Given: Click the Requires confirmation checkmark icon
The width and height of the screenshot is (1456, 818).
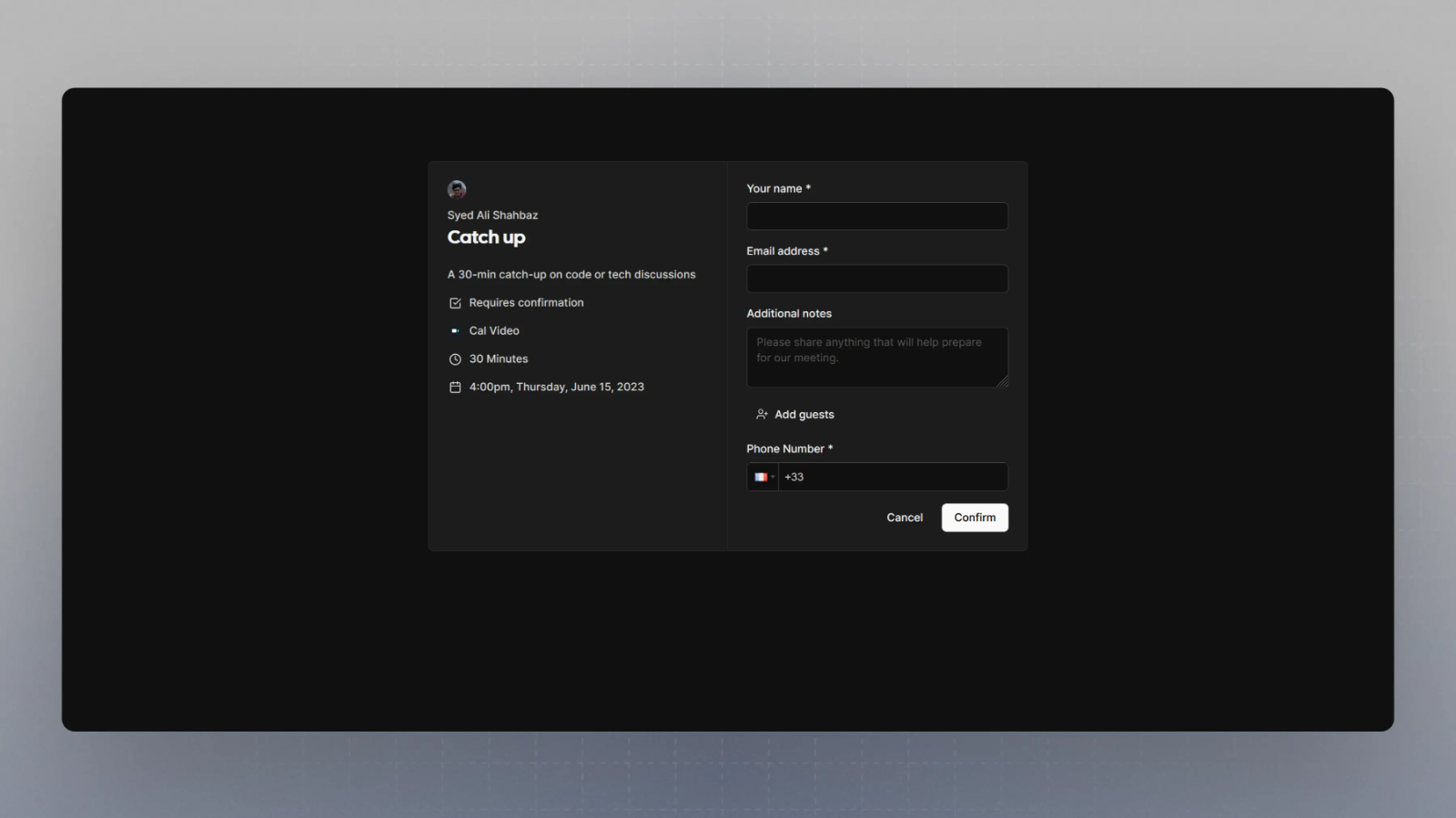Looking at the screenshot, I should point(455,303).
